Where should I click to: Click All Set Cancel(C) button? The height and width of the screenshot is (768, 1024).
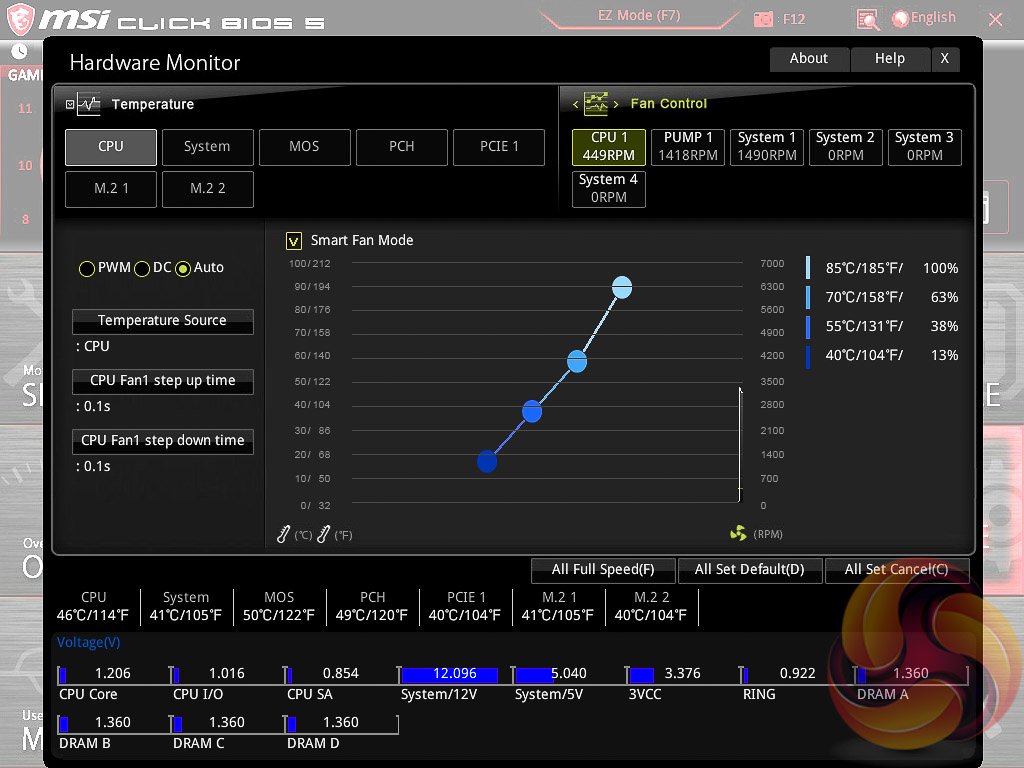click(x=897, y=570)
